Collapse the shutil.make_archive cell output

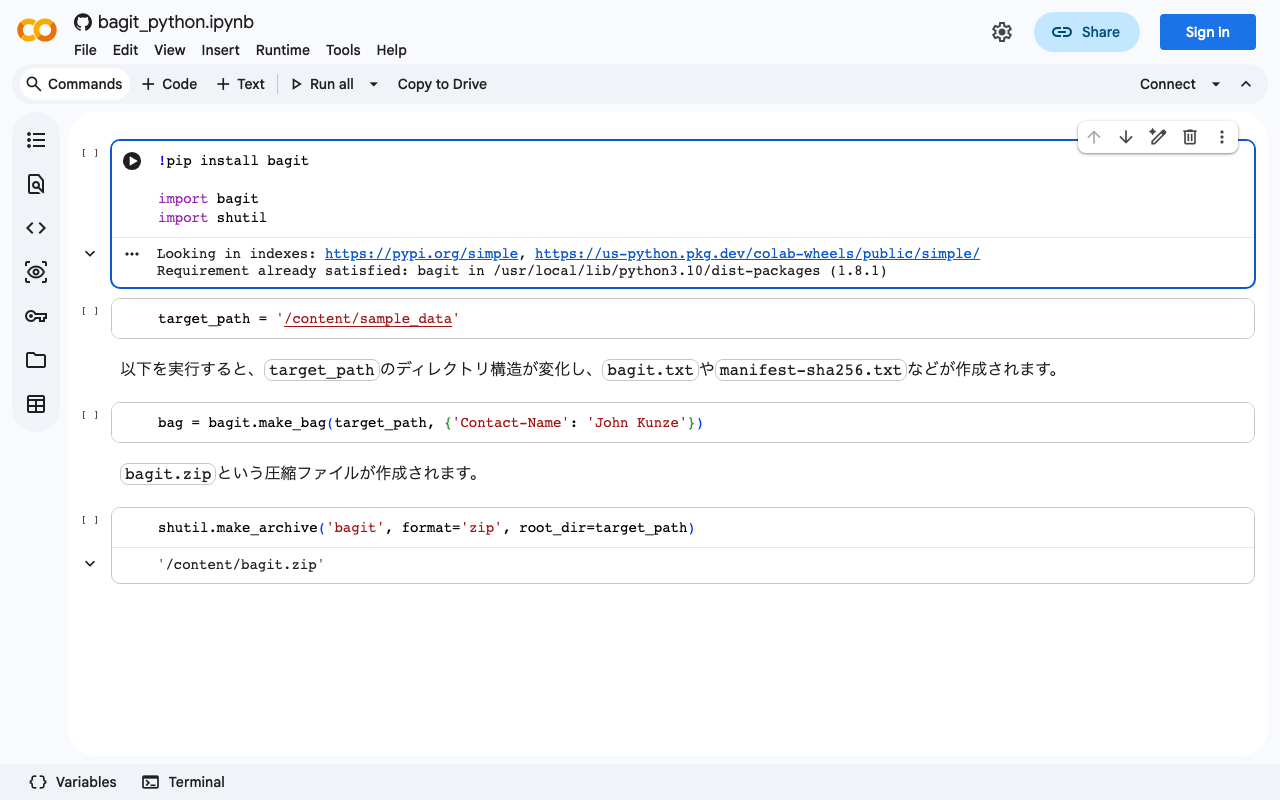89,563
